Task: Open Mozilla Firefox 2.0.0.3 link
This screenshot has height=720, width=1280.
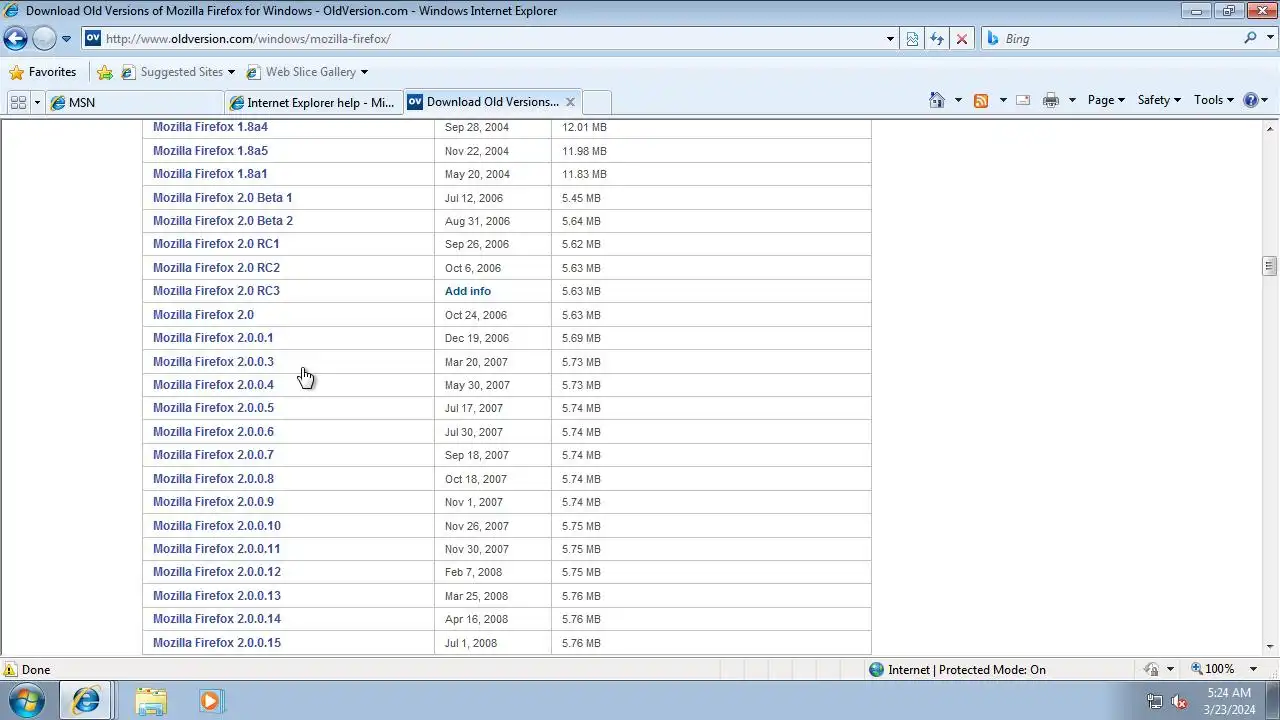Action: 213,361
